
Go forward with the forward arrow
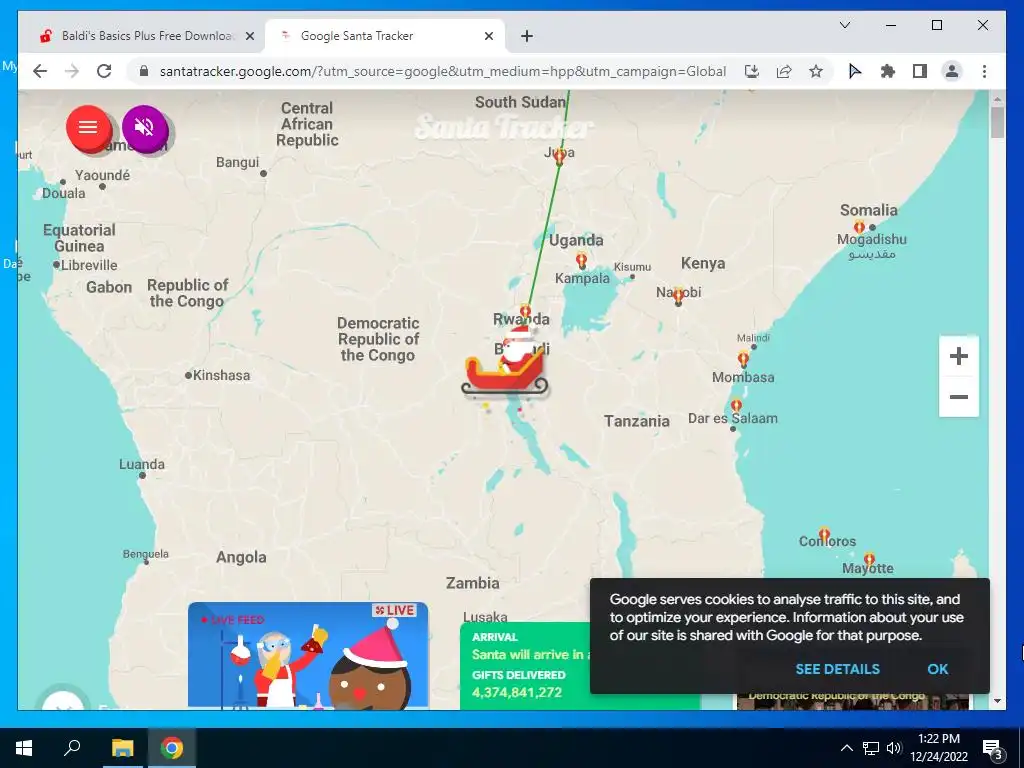[x=72, y=71]
